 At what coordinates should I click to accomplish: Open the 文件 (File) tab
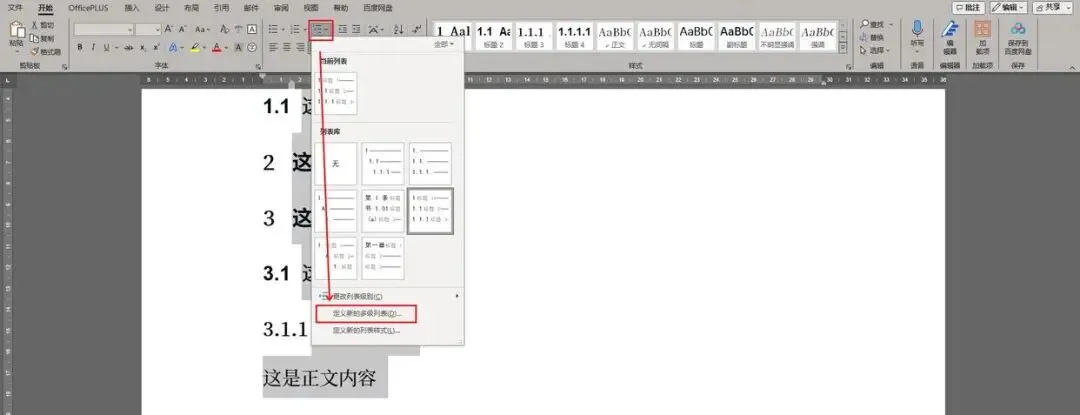15,8
